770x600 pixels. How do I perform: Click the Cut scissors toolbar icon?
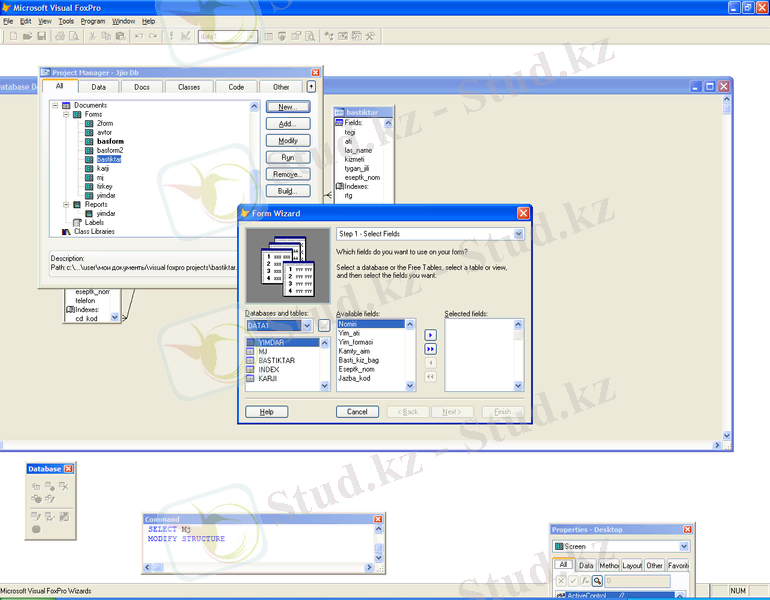tap(92, 36)
